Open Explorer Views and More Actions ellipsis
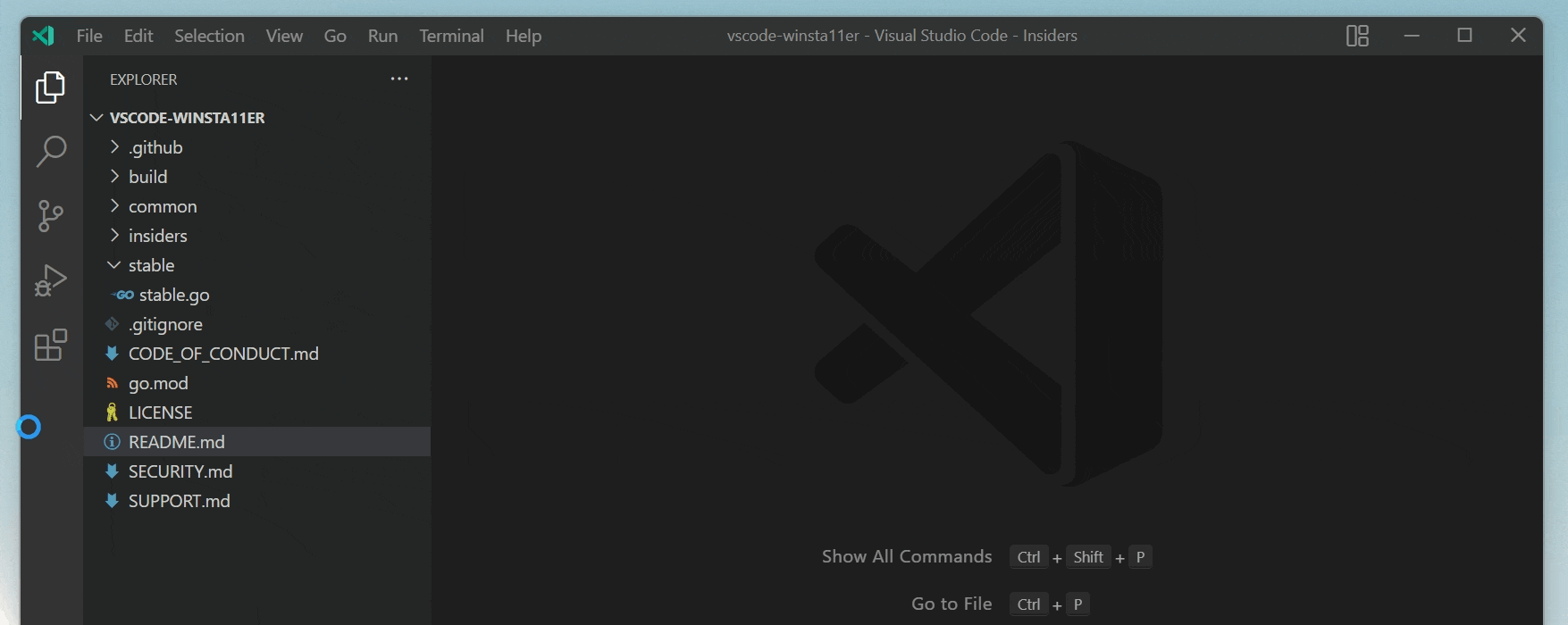This screenshot has width=1568, height=625. coord(399,79)
